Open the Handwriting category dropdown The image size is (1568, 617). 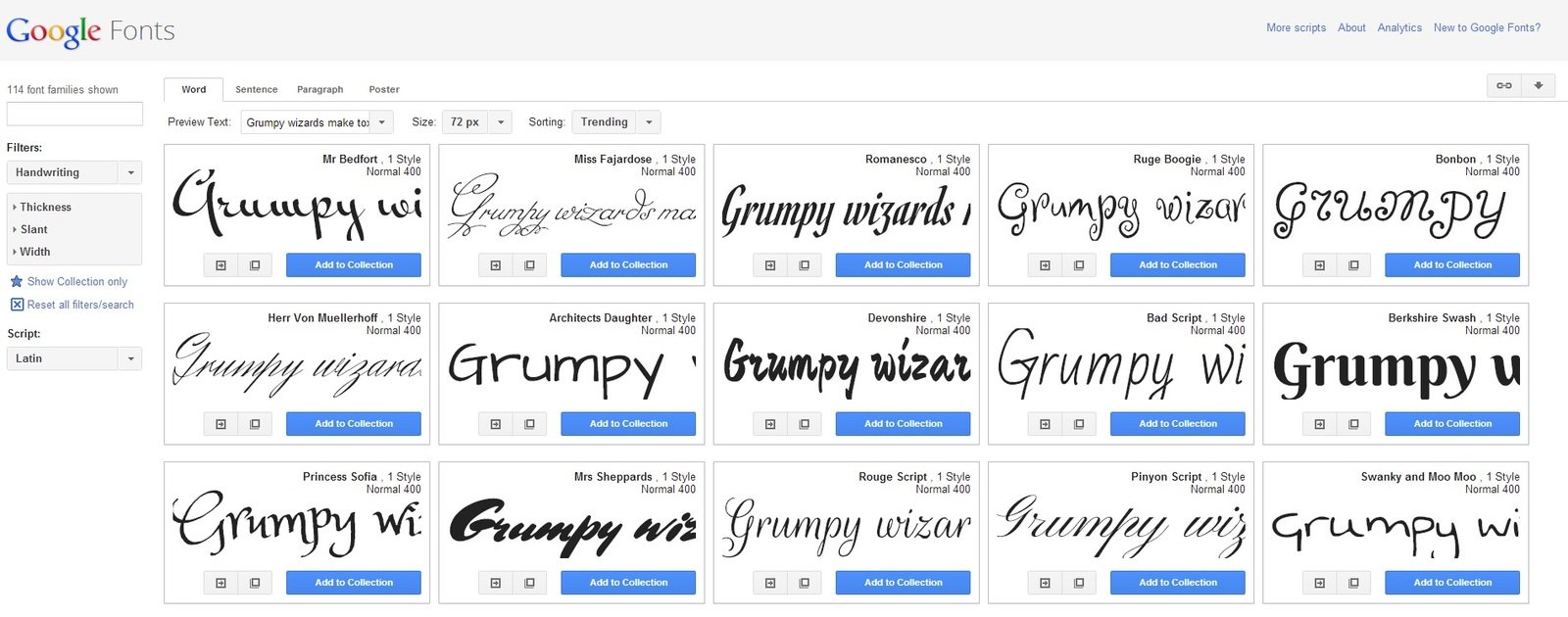tap(74, 172)
